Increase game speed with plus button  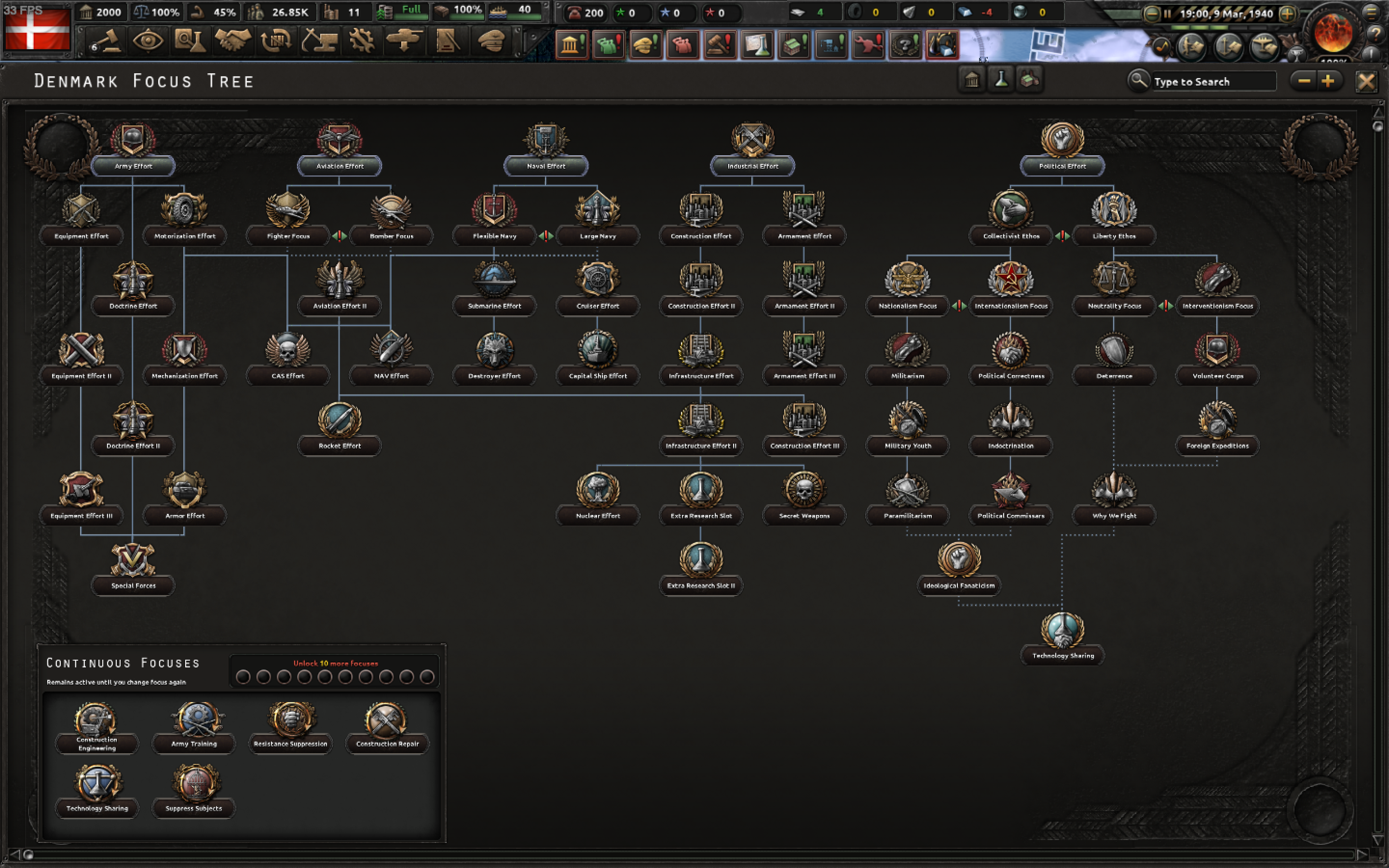point(1287,14)
